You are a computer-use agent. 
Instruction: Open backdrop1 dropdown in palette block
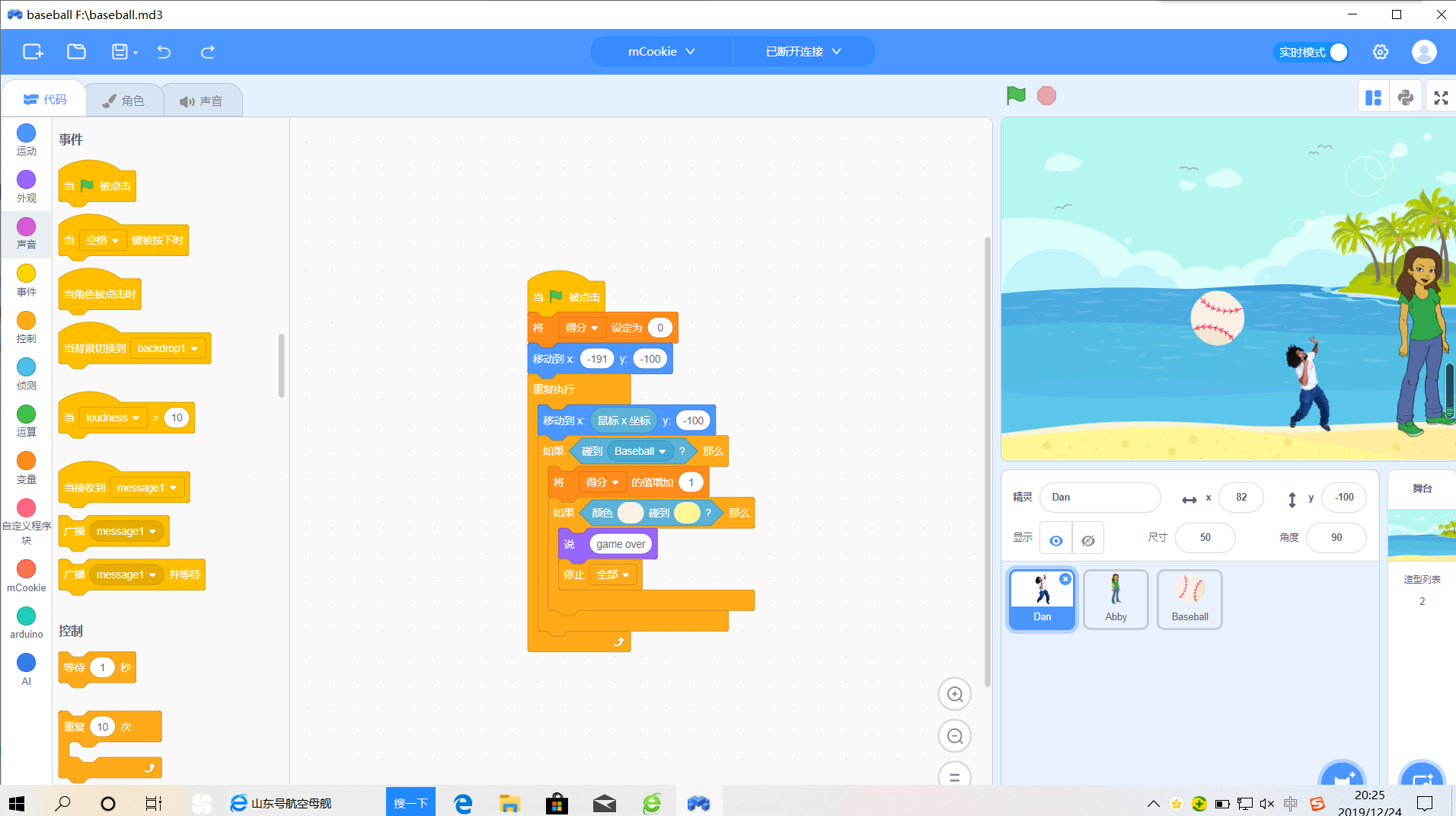[168, 348]
